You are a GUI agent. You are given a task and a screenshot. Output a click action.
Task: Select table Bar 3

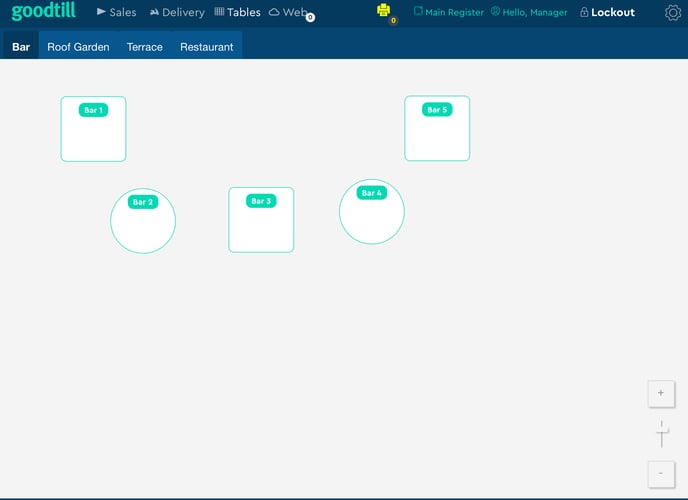261,220
